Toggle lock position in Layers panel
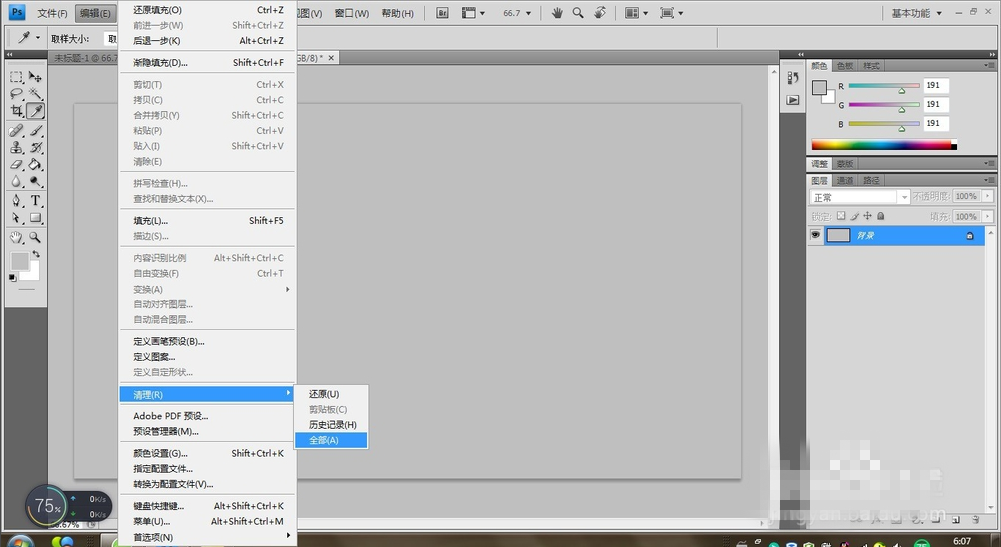The width and height of the screenshot is (1001, 547). tap(867, 216)
